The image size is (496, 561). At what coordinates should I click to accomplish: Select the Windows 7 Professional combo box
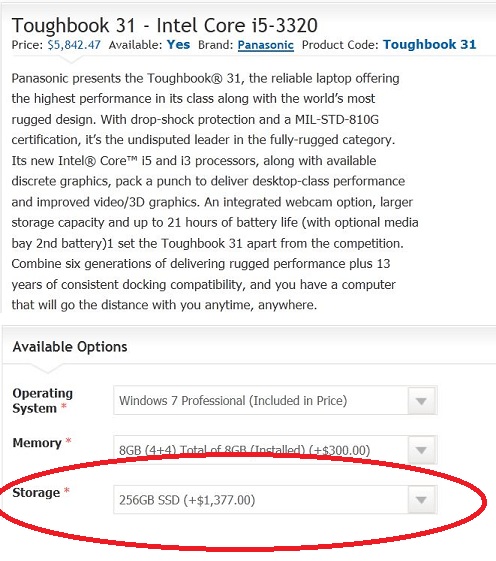click(x=275, y=400)
